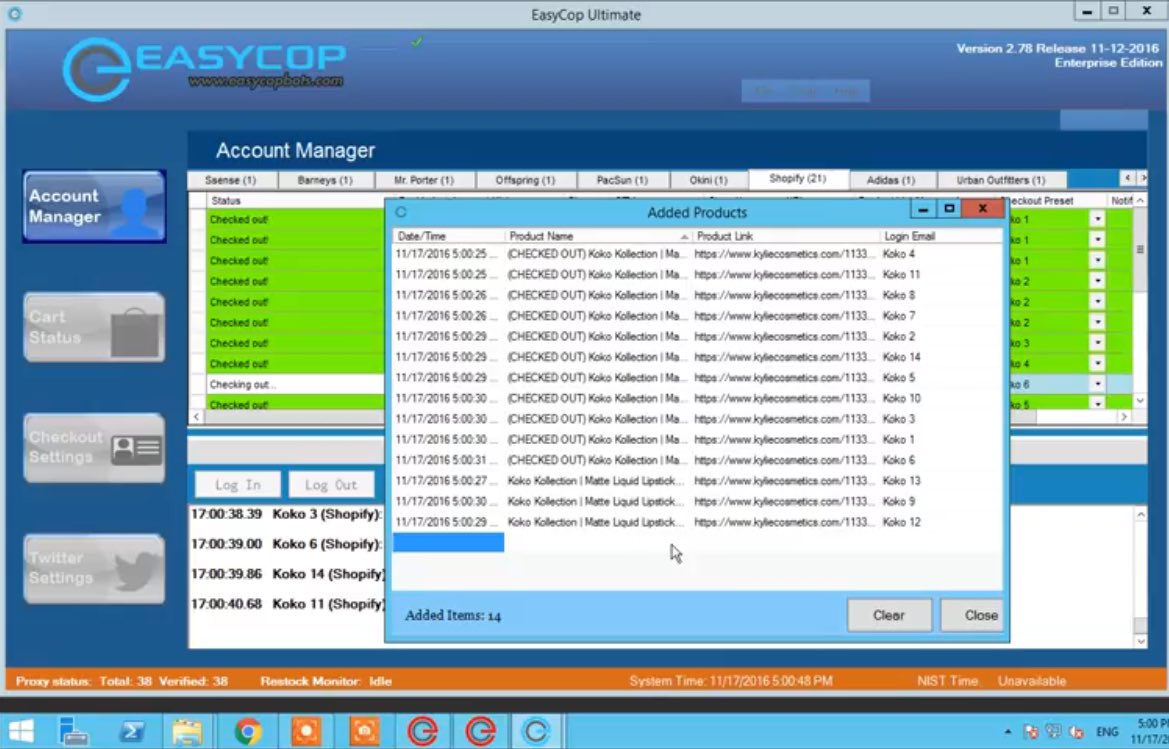Open the Cart Status sidebar panel
This screenshot has height=749, width=1169.
pyautogui.click(x=95, y=327)
